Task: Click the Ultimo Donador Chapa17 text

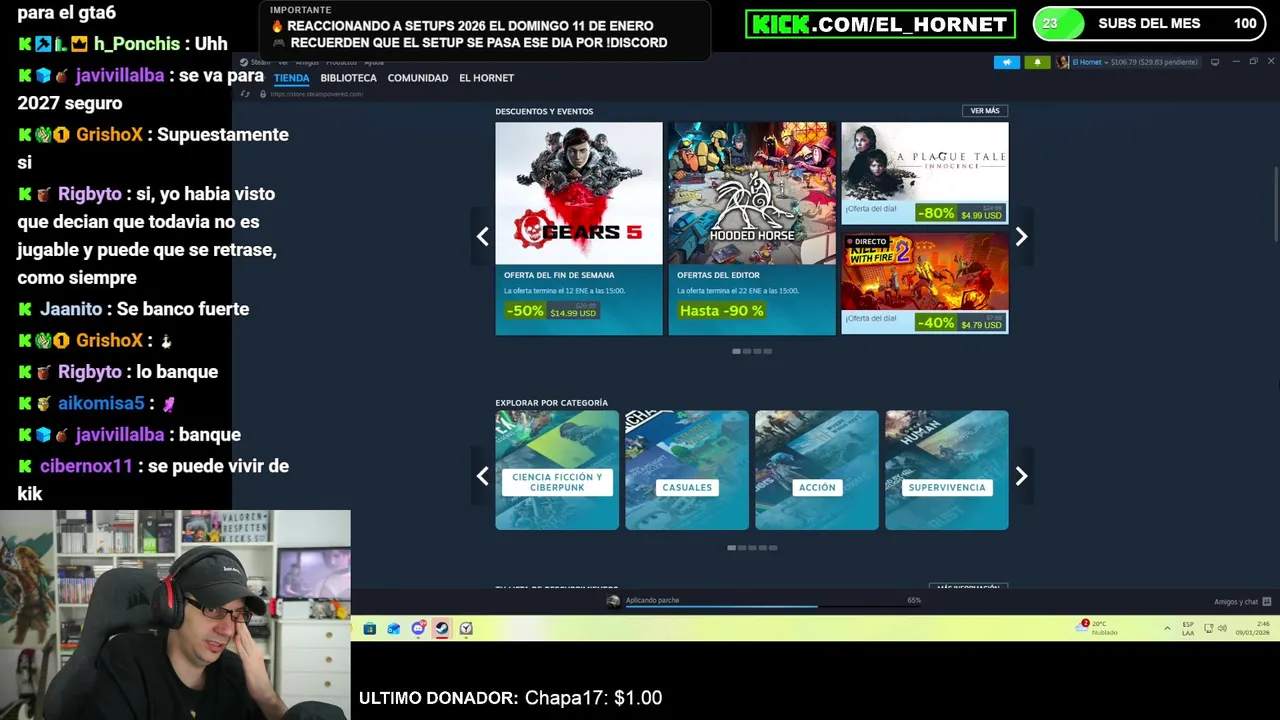Action: [511, 698]
